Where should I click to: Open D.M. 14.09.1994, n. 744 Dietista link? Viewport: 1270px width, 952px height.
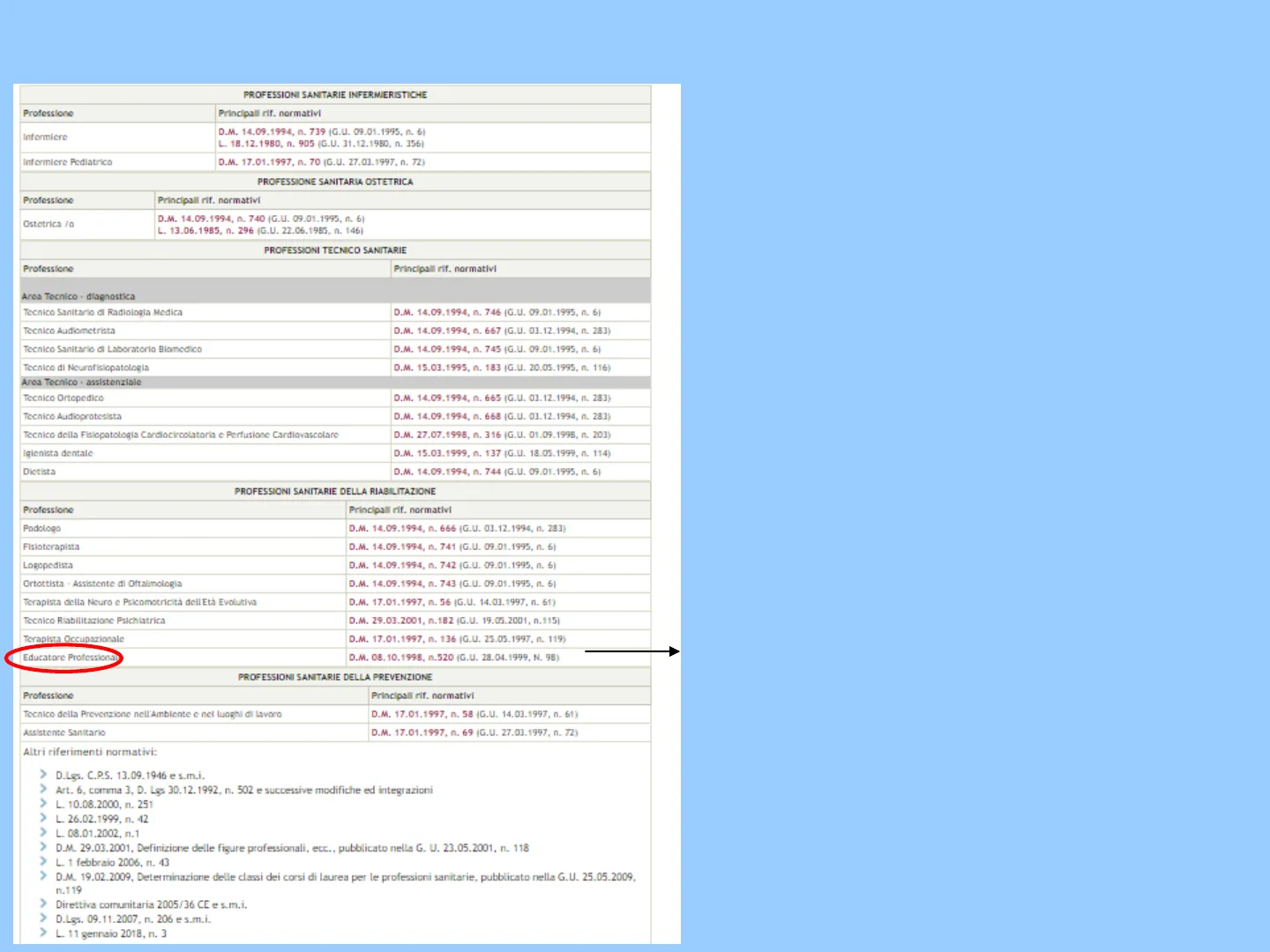447,472
